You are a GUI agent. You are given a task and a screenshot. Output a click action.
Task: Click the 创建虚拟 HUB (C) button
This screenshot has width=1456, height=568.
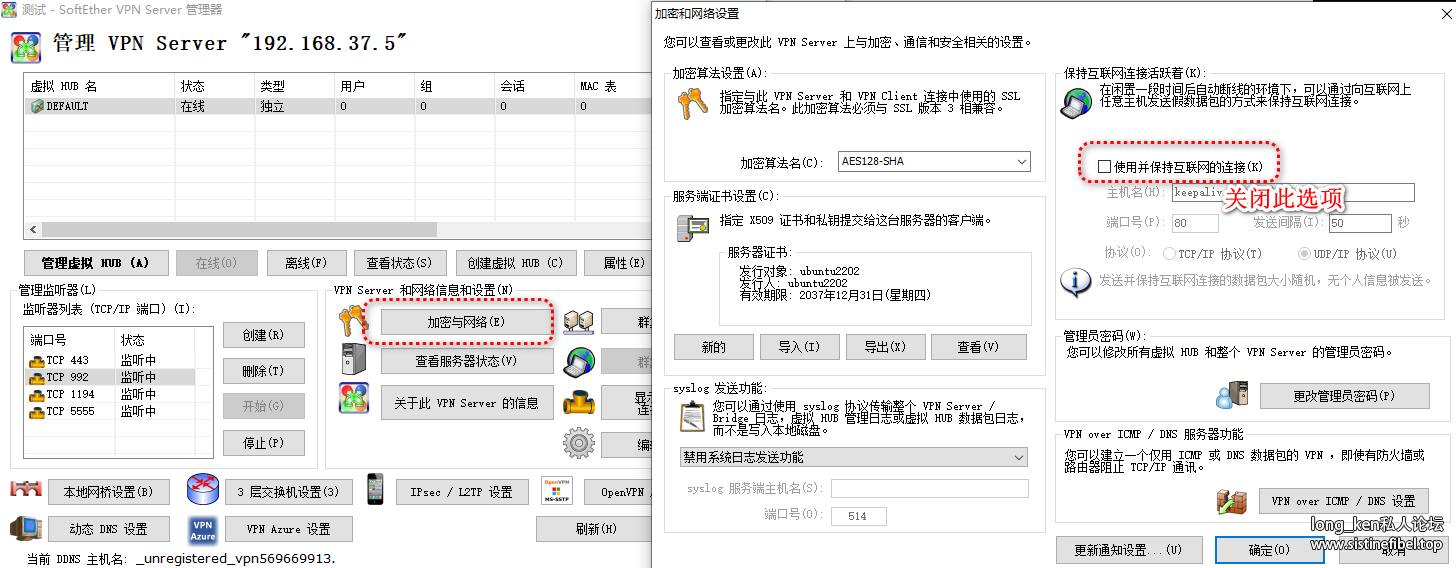515,263
